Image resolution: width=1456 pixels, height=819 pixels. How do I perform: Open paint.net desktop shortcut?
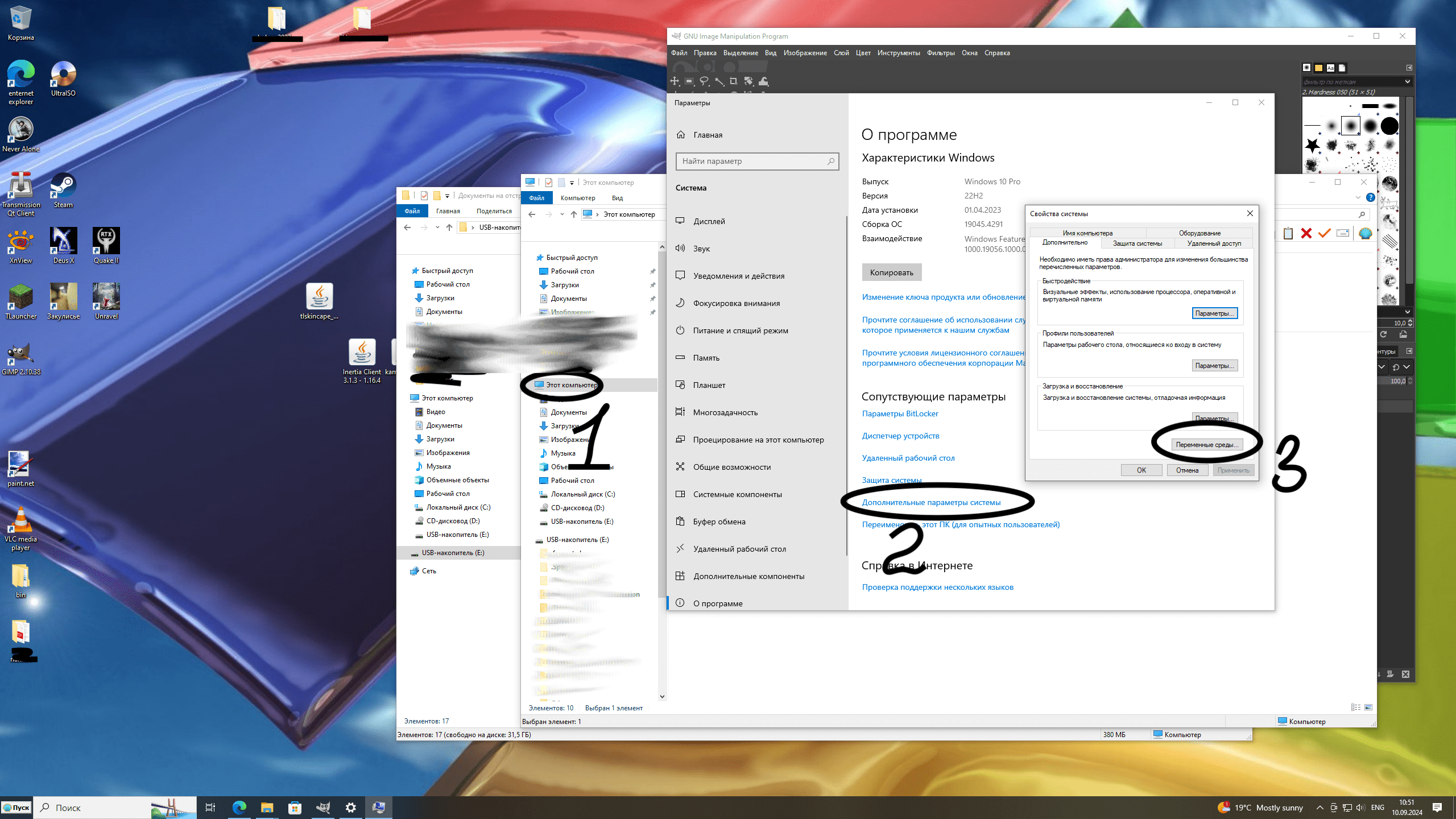click(21, 469)
